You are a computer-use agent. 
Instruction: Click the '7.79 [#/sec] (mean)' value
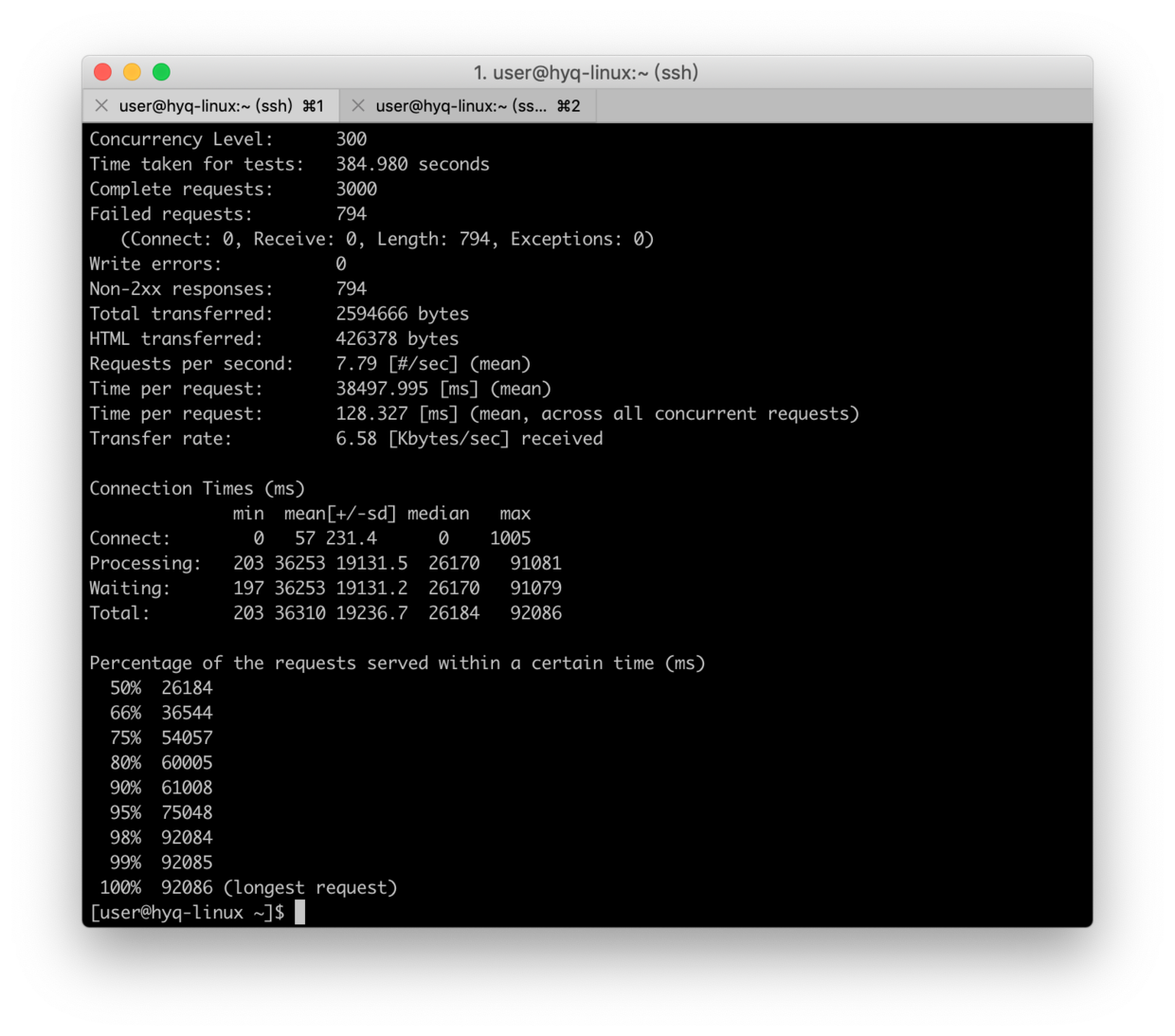click(433, 364)
